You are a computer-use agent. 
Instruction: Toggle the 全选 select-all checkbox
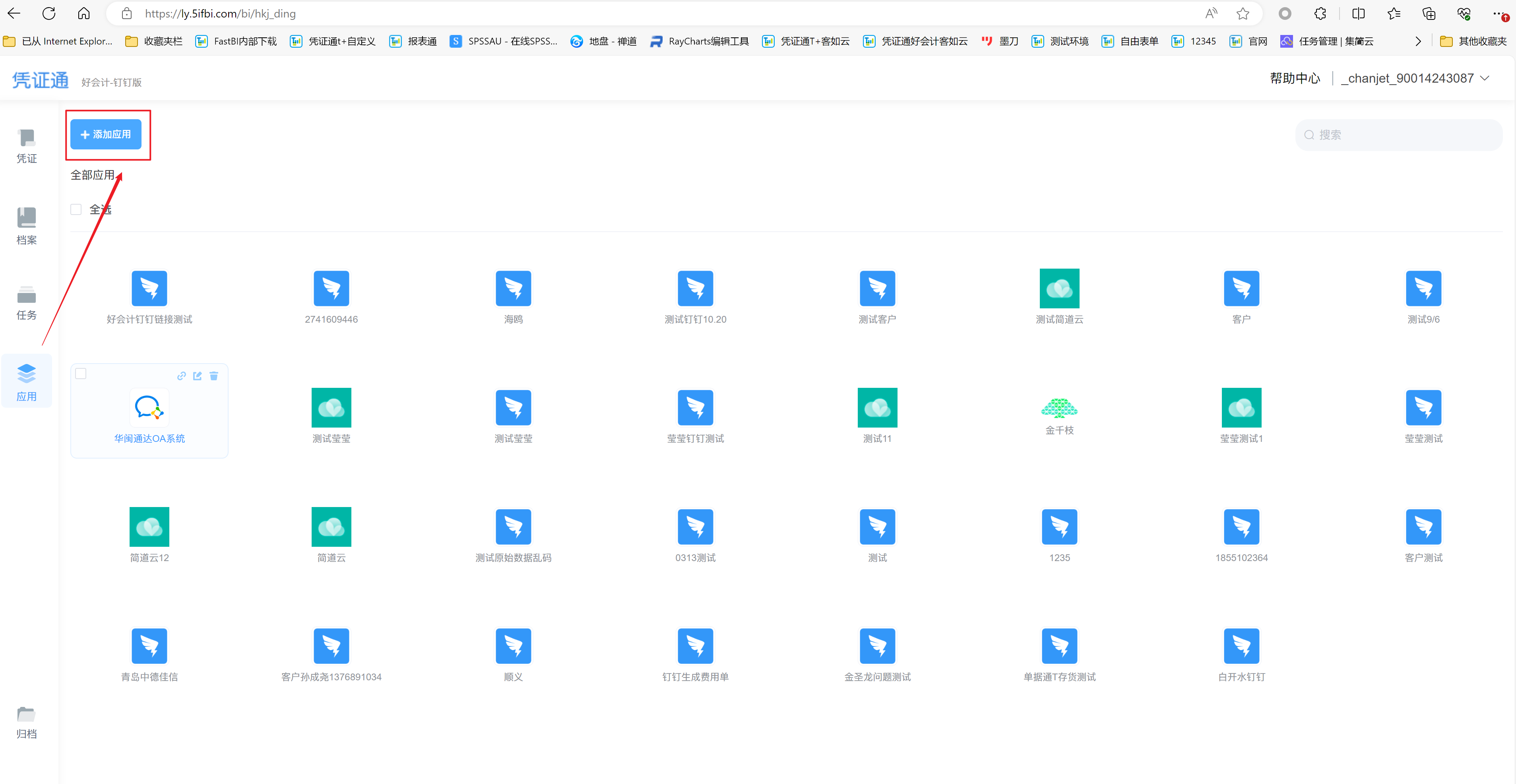pyautogui.click(x=76, y=209)
